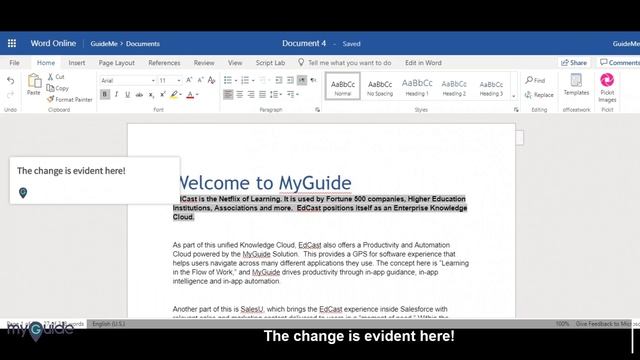Image resolution: width=640 pixels, height=360 pixels.
Task: Expand the bullets list options arrow
Action: coord(236,81)
